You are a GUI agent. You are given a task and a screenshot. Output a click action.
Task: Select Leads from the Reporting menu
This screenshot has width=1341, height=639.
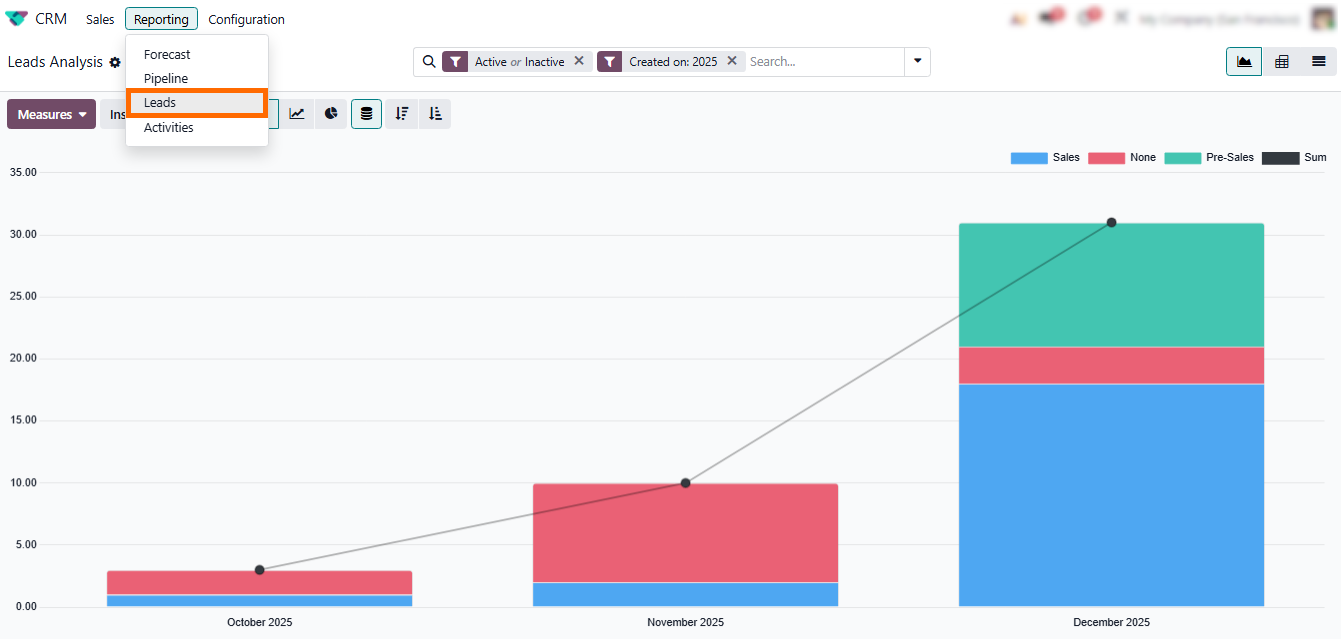(x=160, y=103)
